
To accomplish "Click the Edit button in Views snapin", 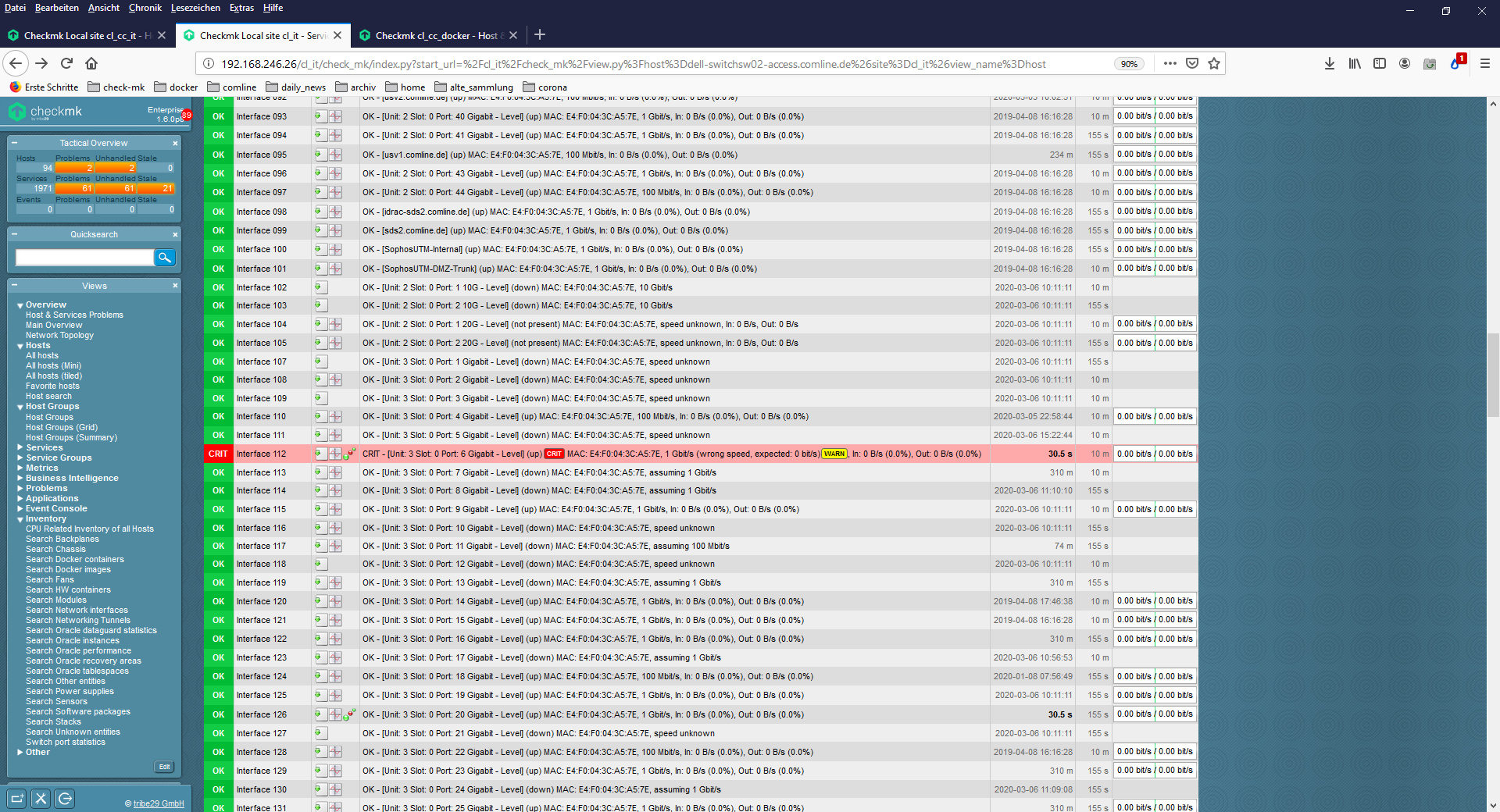I will pyautogui.click(x=164, y=767).
